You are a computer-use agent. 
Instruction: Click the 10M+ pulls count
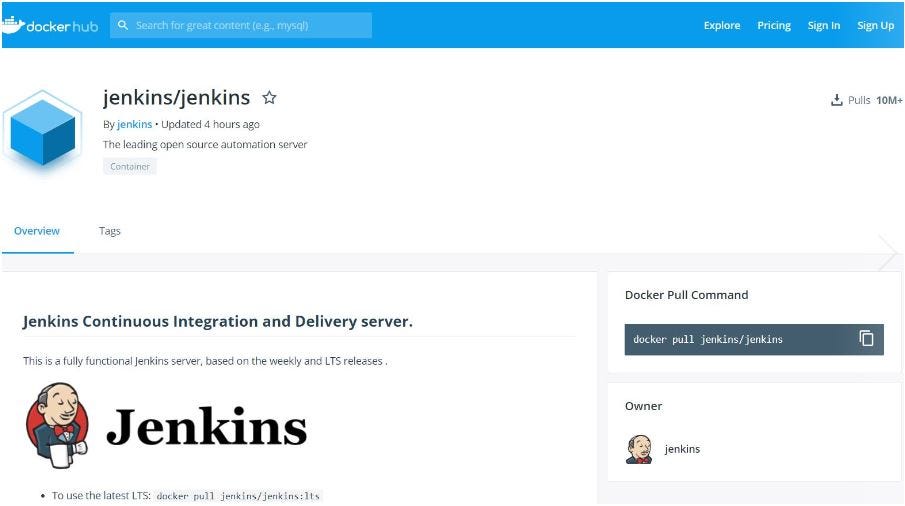tap(889, 100)
